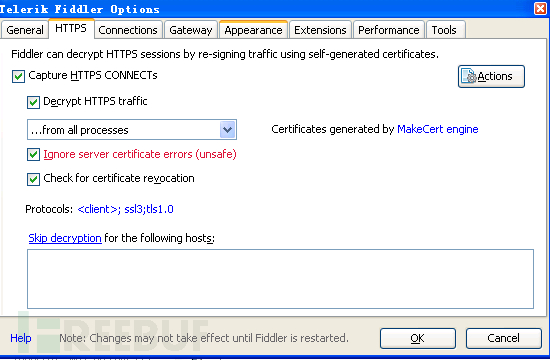Viewport: 550px width, 360px height.
Task: Open the process filter combo box
Action: [x=132, y=130]
